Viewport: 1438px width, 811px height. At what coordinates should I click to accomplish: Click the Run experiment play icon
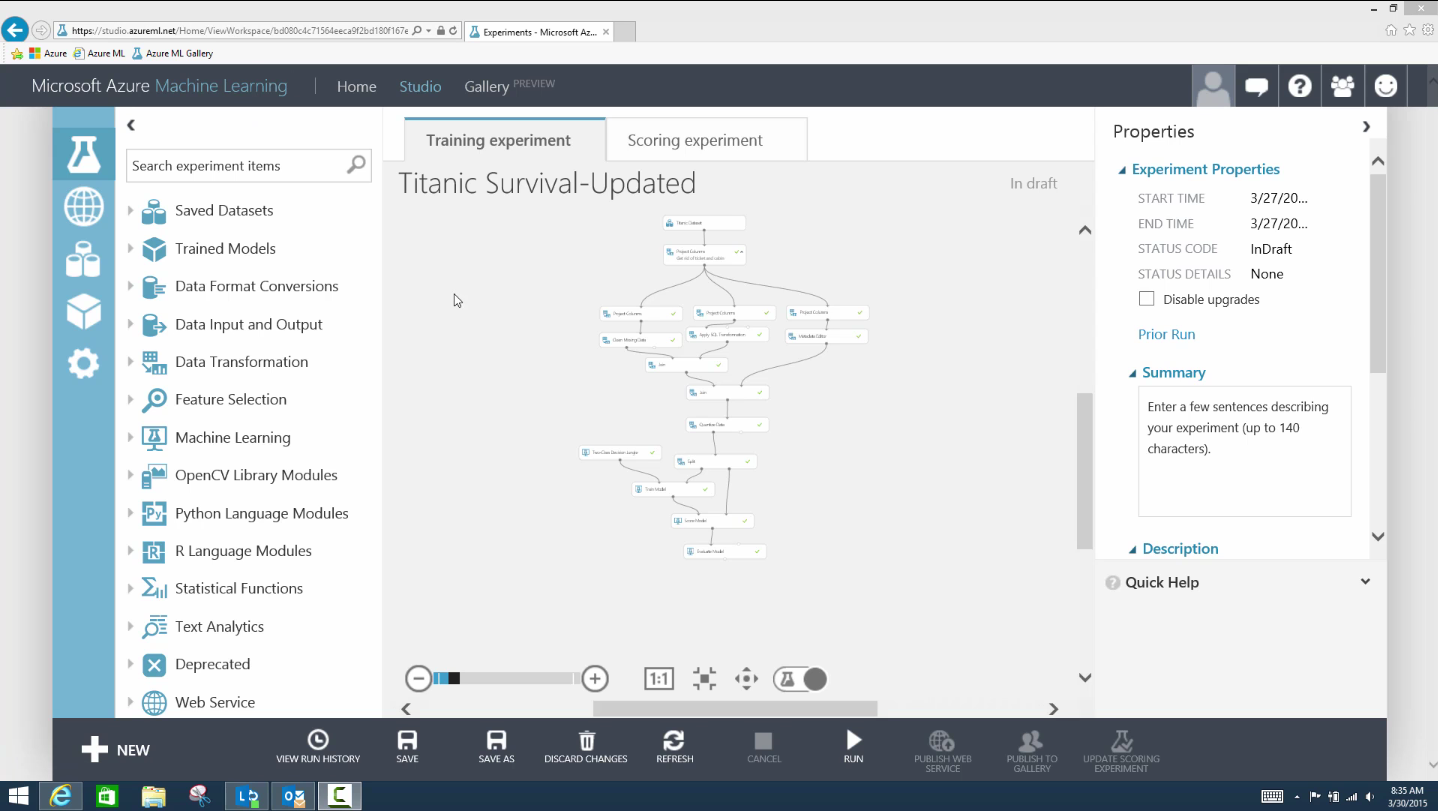[853, 741]
